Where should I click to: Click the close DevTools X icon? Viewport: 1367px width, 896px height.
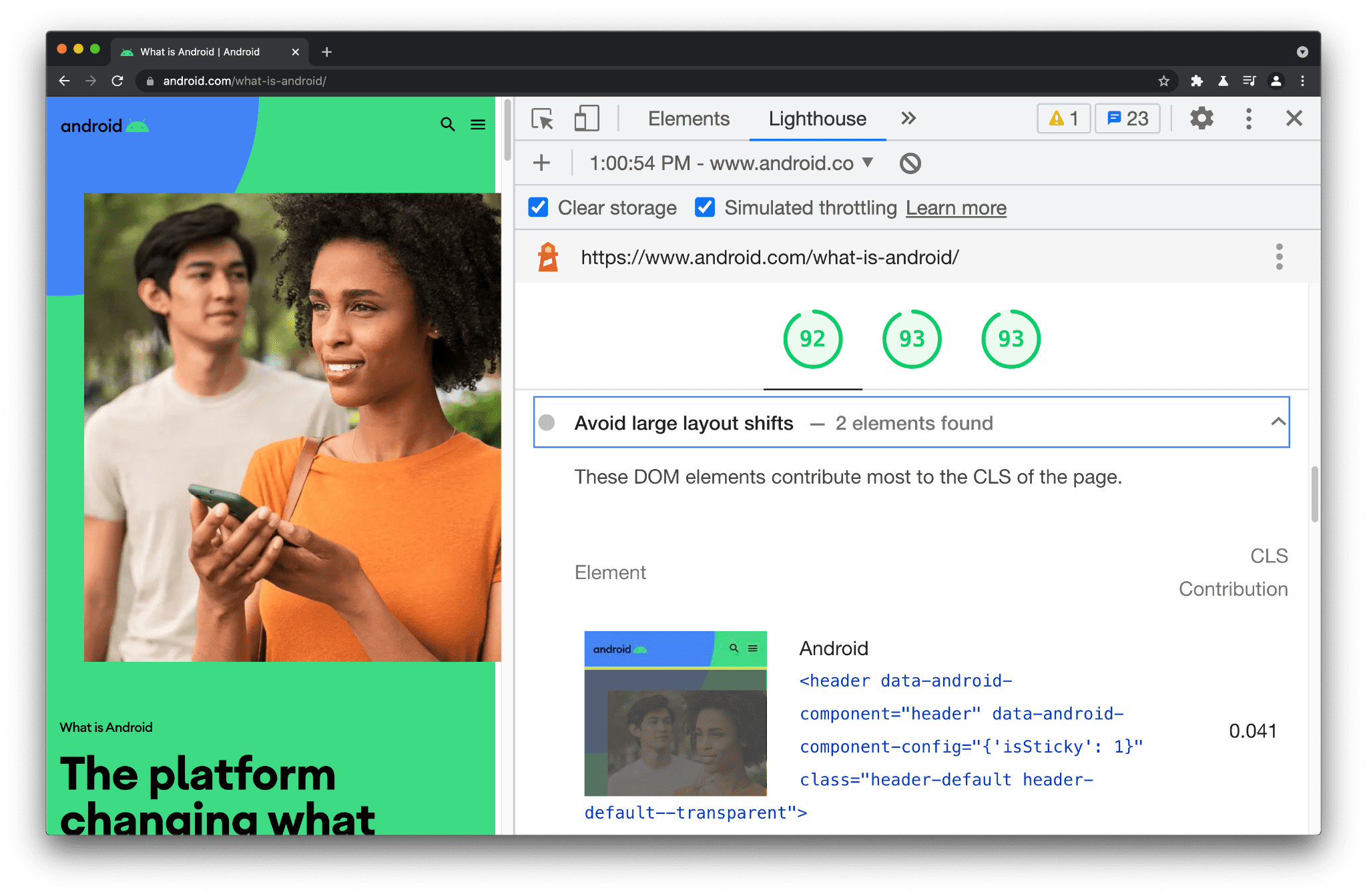[1294, 118]
